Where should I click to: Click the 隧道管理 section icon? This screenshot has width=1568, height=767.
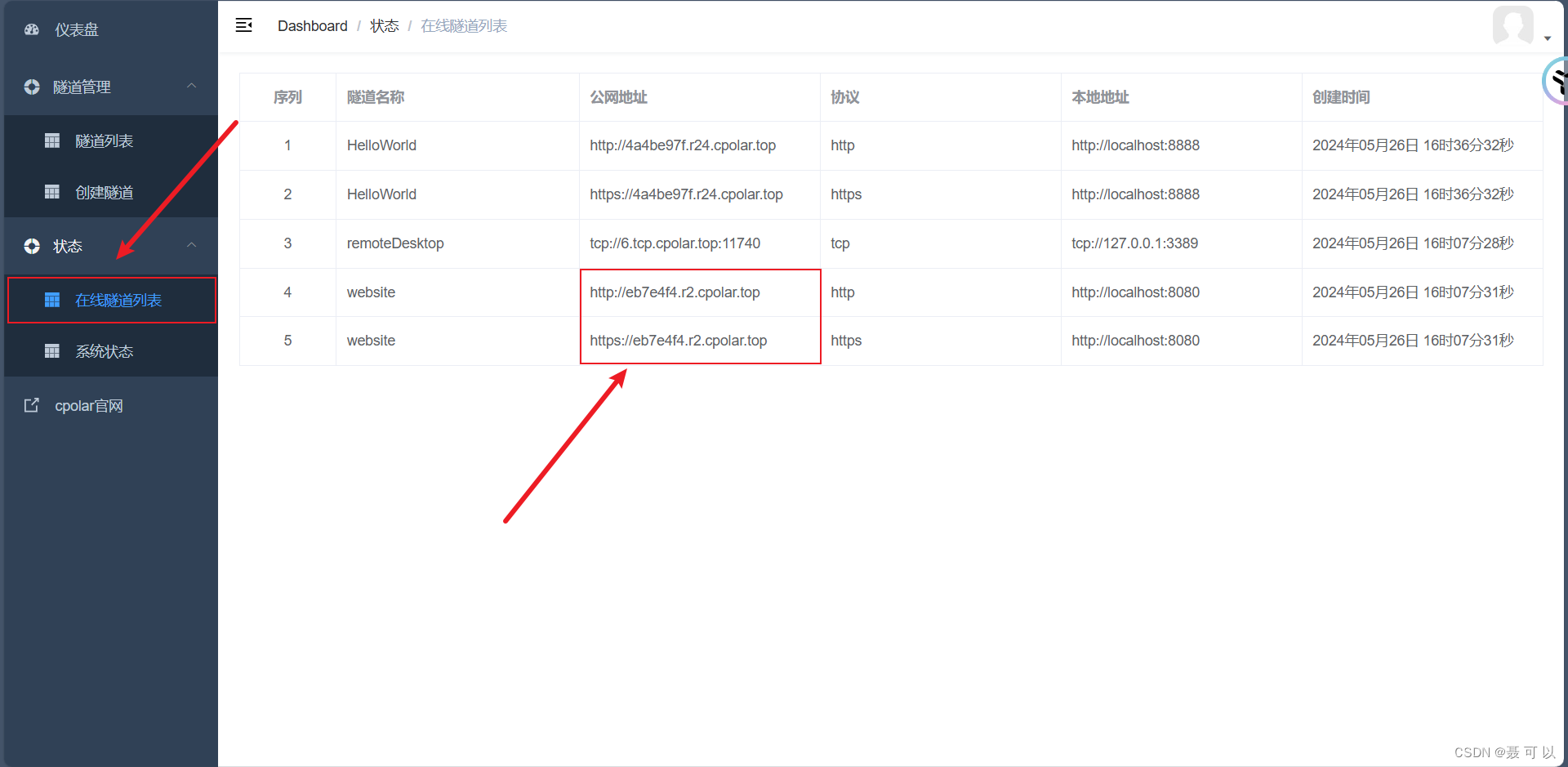tap(32, 87)
